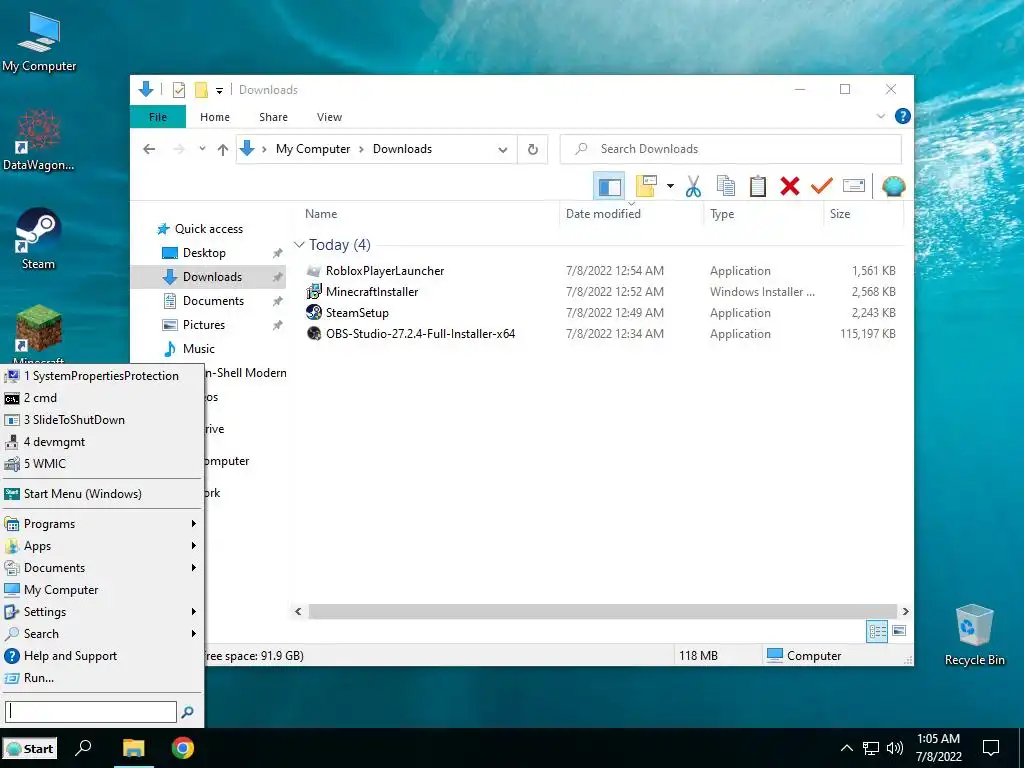Viewport: 1024px width, 768px height.
Task: Select OBS-Studio-27.2.4-Full-Installer-x64 file
Action: coord(420,334)
